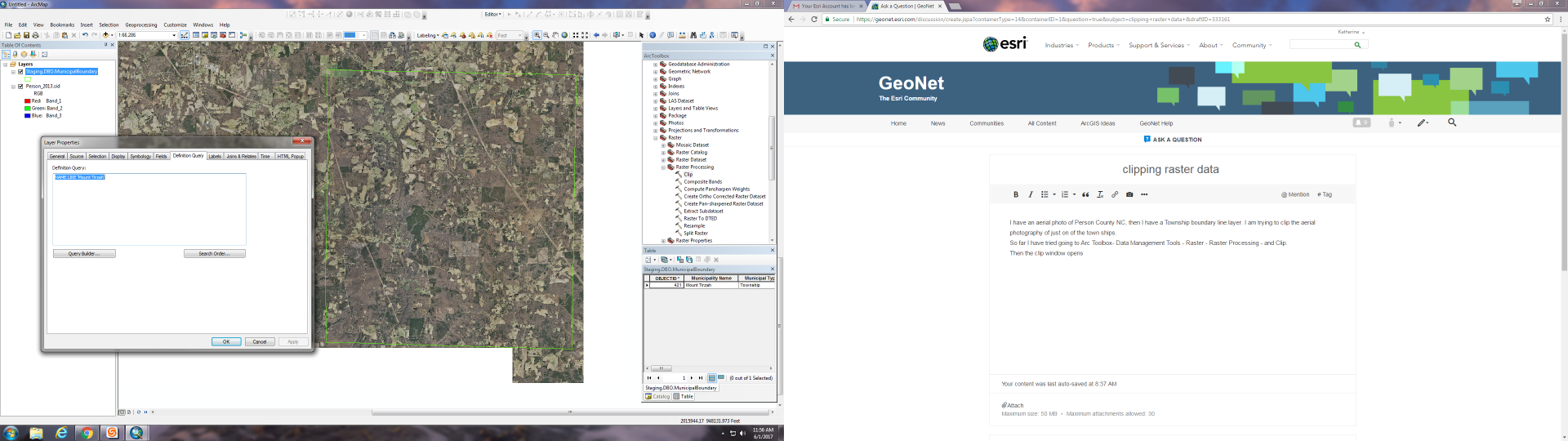Toggle show selected records button in Table
Viewport: 1568px width, 441px height.
coord(721,377)
